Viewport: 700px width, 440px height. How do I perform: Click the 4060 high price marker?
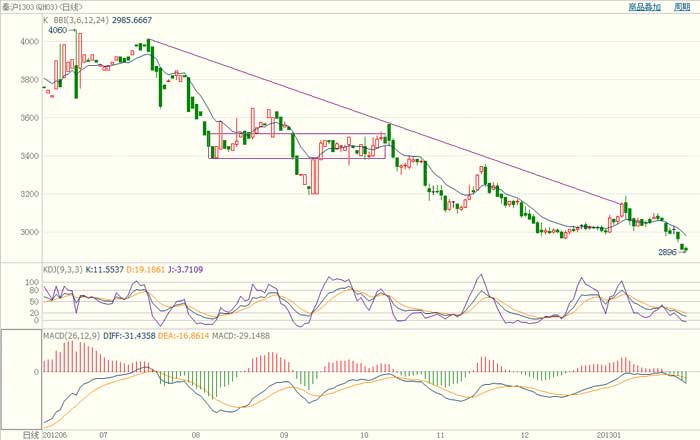58,30
